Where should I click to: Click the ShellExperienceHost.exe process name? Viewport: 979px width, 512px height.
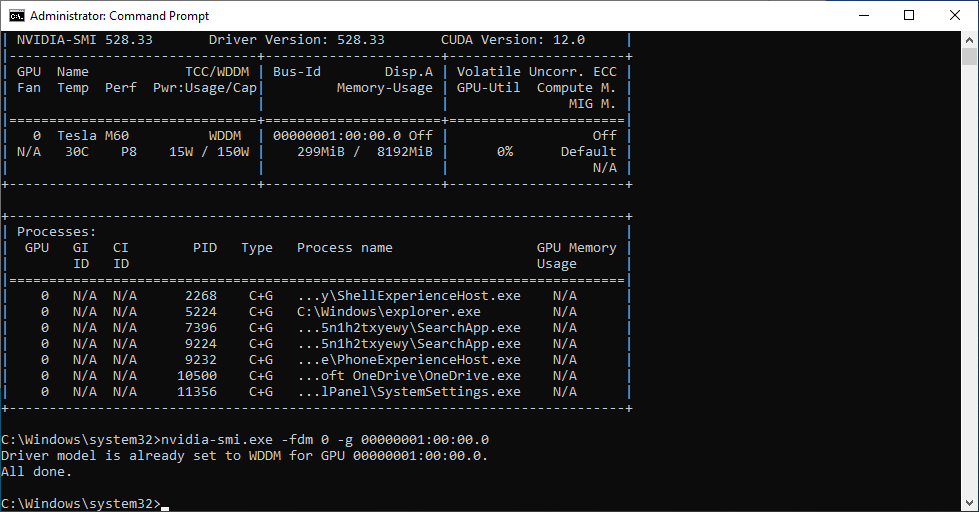click(409, 296)
